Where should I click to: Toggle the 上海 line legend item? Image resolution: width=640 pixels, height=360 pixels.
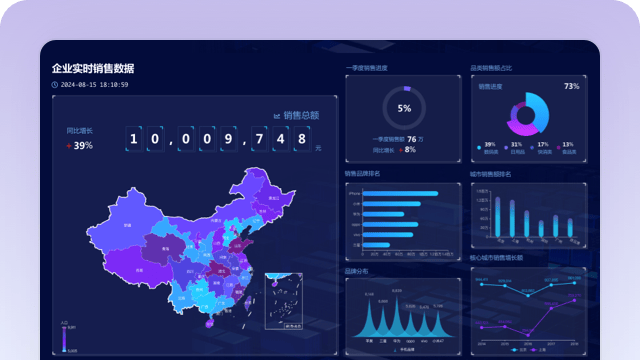click(x=538, y=350)
